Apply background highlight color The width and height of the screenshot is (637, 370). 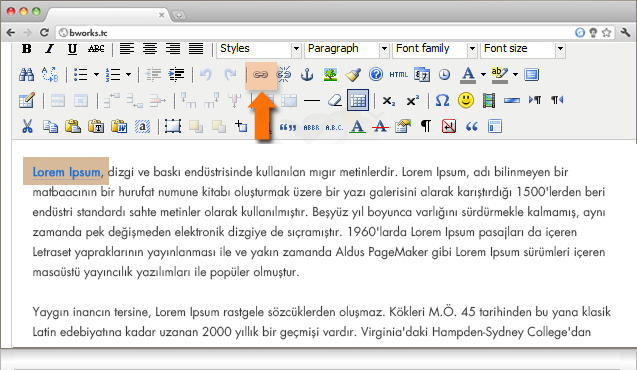click(x=500, y=75)
